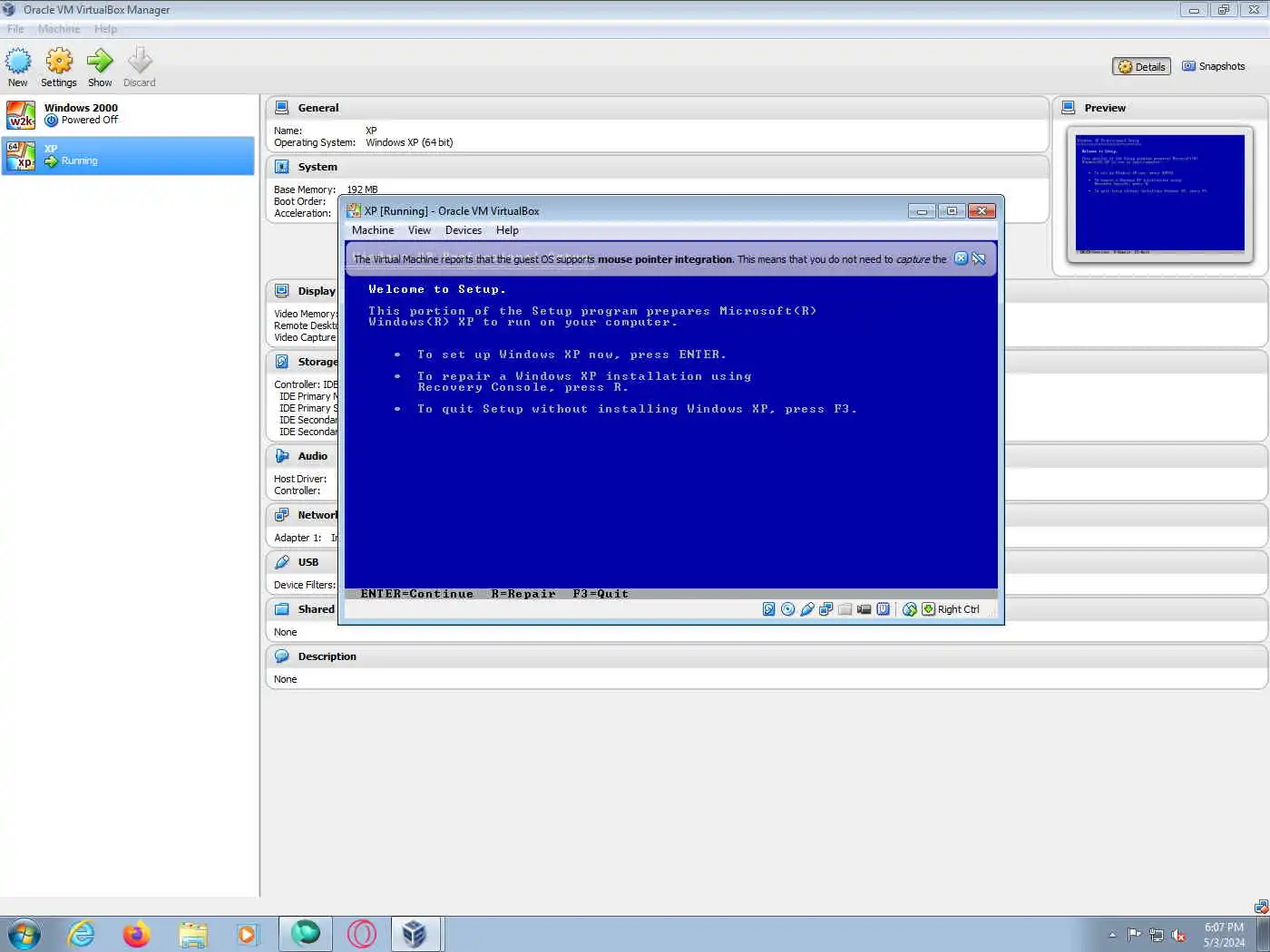This screenshot has width=1270, height=952.
Task: Click the '192 MB' base memory value
Action: pos(362,189)
